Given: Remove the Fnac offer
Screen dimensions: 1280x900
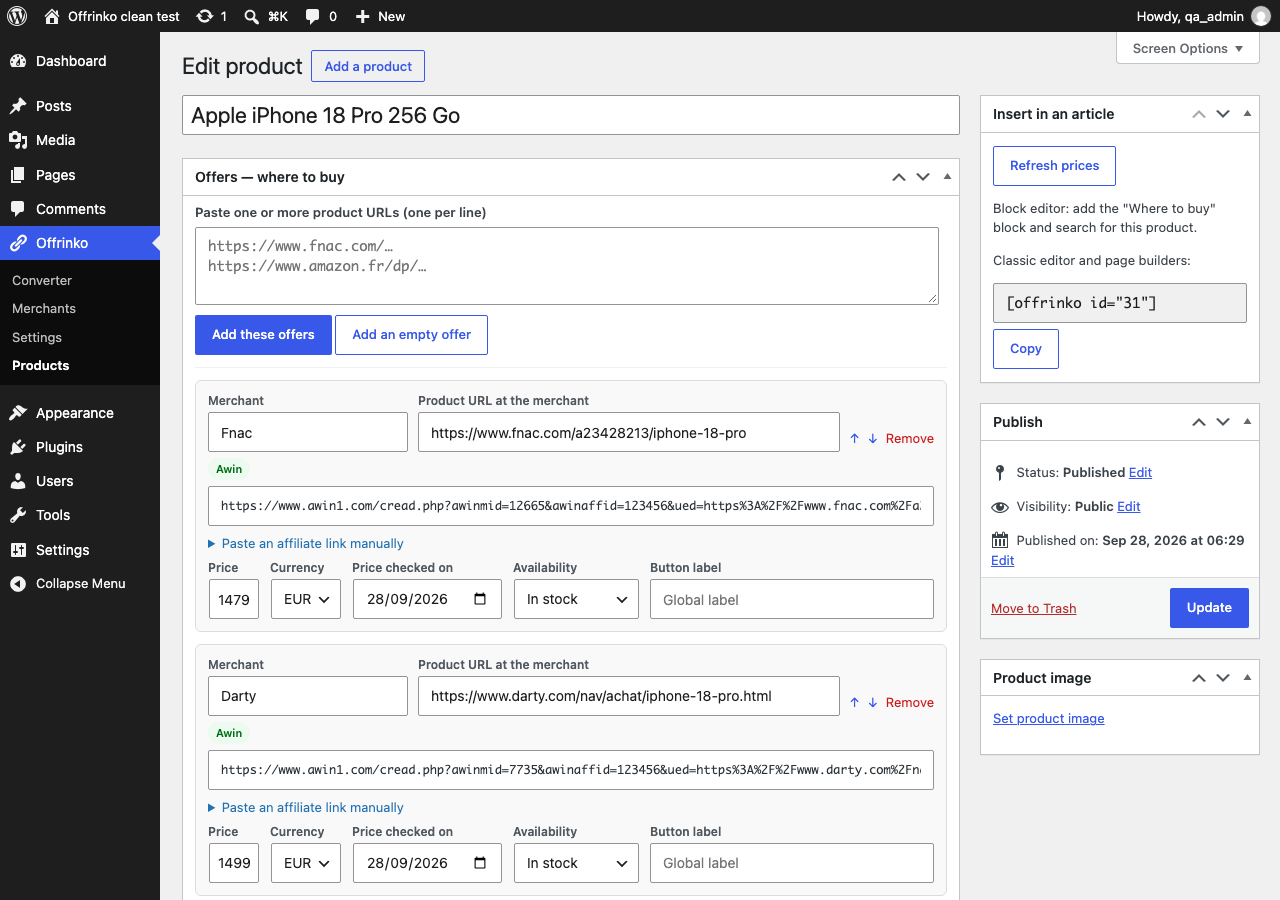Looking at the screenshot, I should coord(910,438).
